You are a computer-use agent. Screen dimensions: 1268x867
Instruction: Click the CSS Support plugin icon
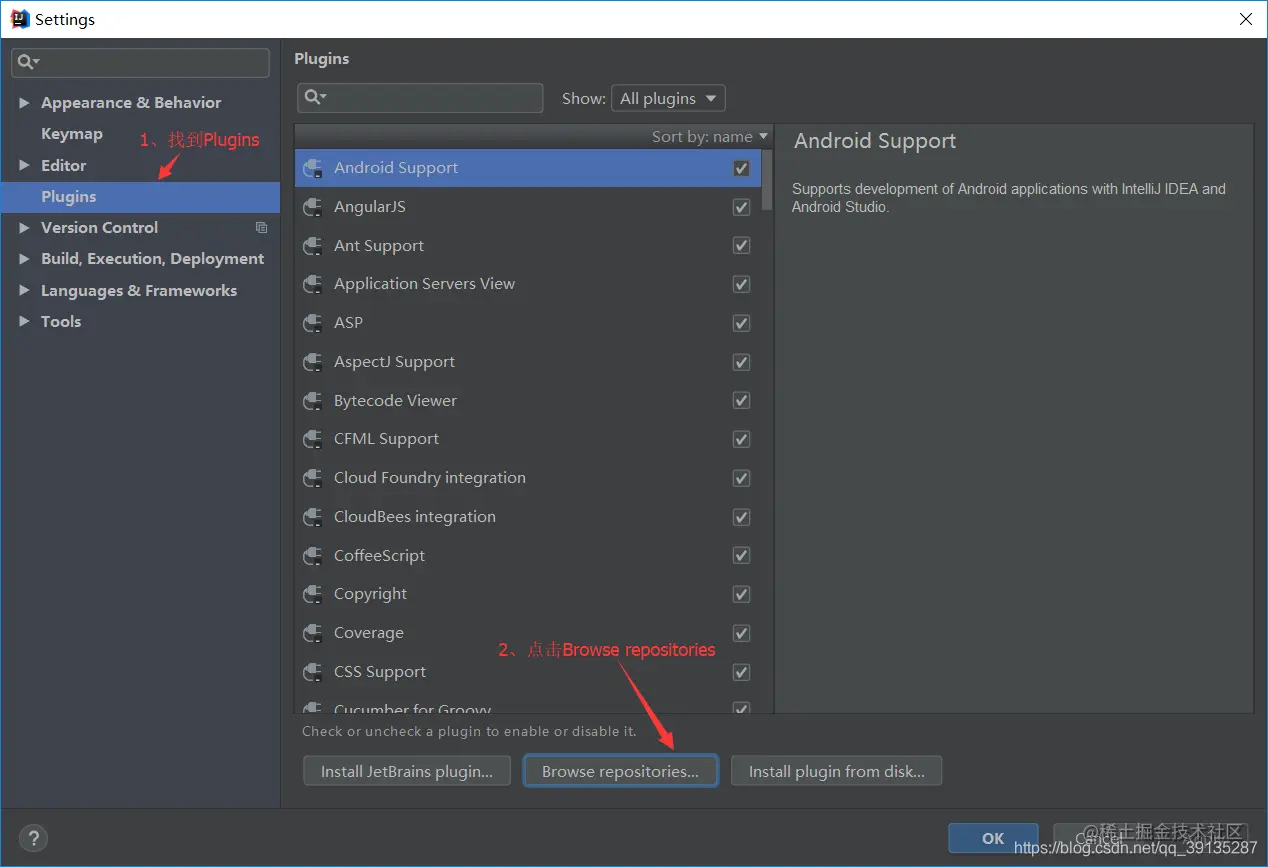313,672
